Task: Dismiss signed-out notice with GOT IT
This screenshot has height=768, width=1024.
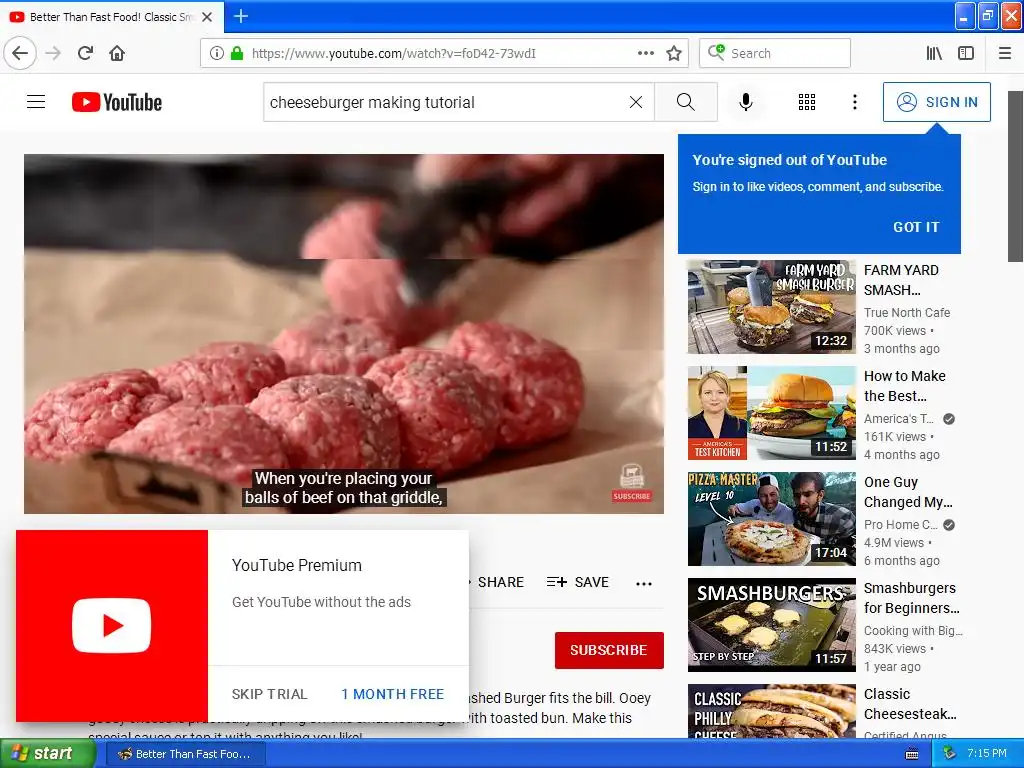Action: coord(916,227)
